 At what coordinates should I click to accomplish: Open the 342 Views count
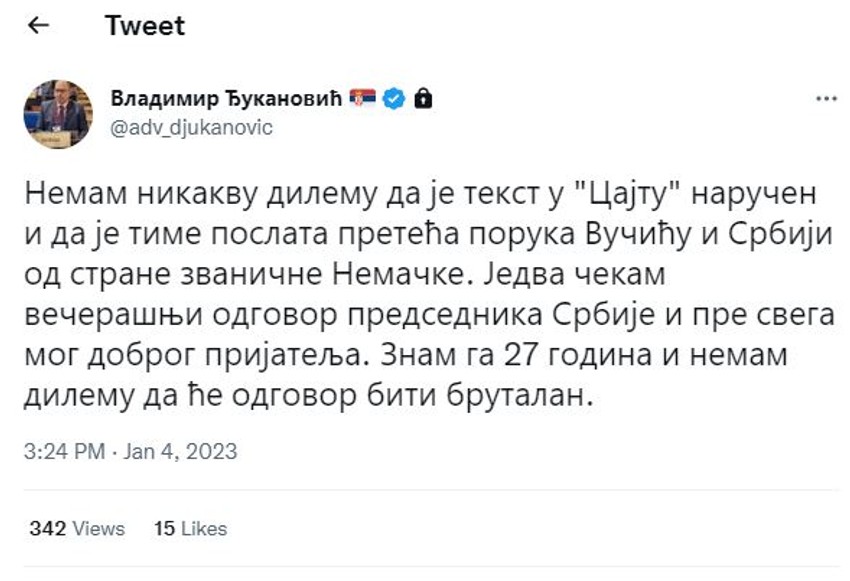pyautogui.click(x=77, y=528)
